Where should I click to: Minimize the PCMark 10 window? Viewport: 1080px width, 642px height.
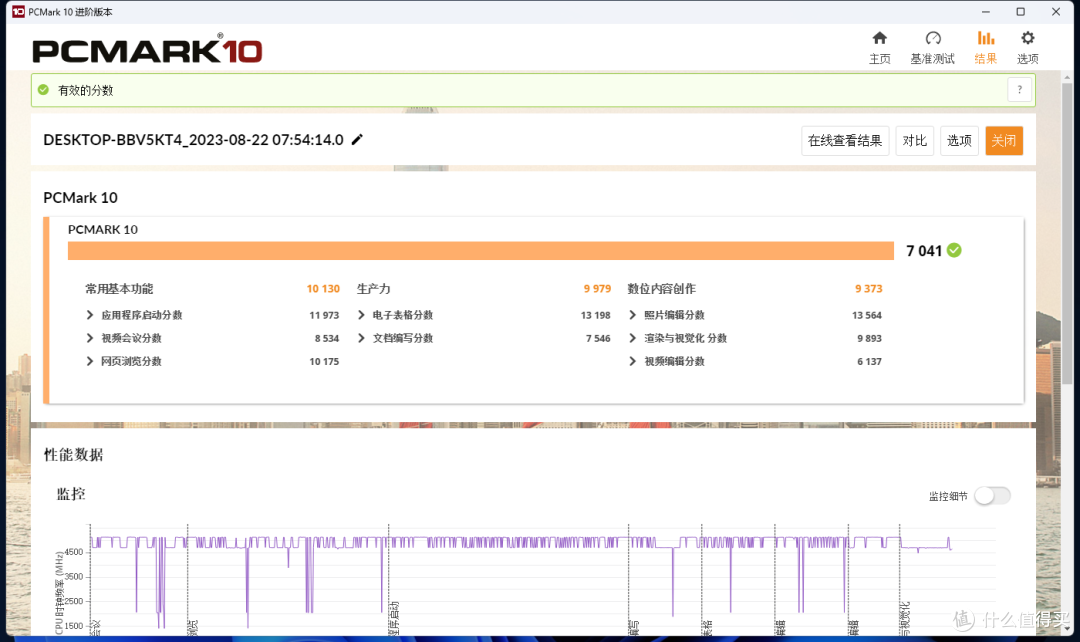pyautogui.click(x=986, y=12)
